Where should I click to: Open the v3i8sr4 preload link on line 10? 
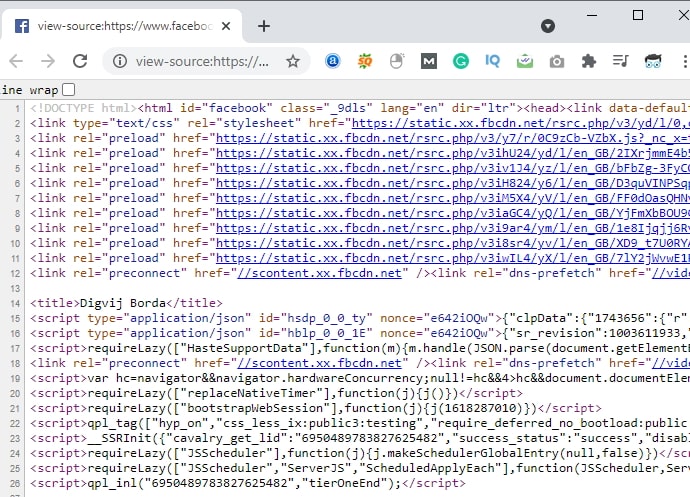pos(453,243)
